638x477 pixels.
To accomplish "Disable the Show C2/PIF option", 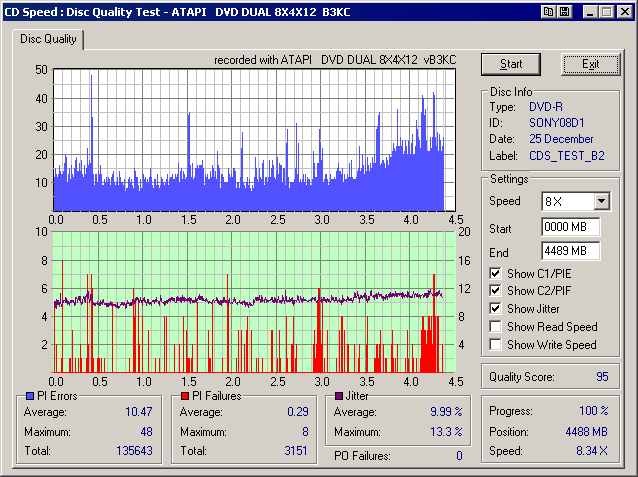I will 497,291.
